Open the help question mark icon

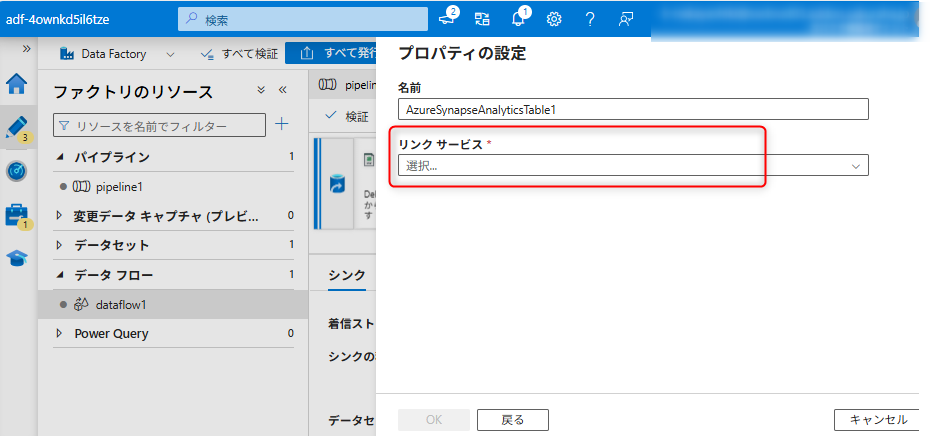click(x=590, y=19)
